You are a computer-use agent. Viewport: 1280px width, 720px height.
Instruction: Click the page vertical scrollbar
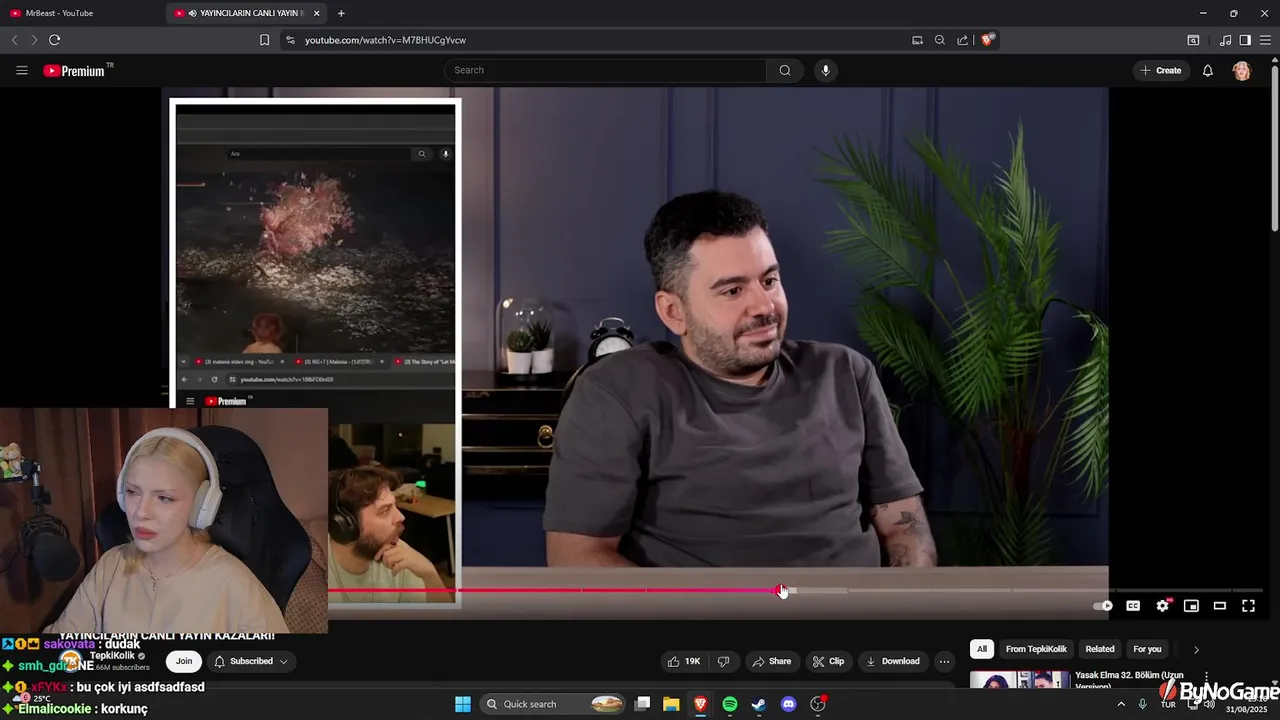(1274, 150)
